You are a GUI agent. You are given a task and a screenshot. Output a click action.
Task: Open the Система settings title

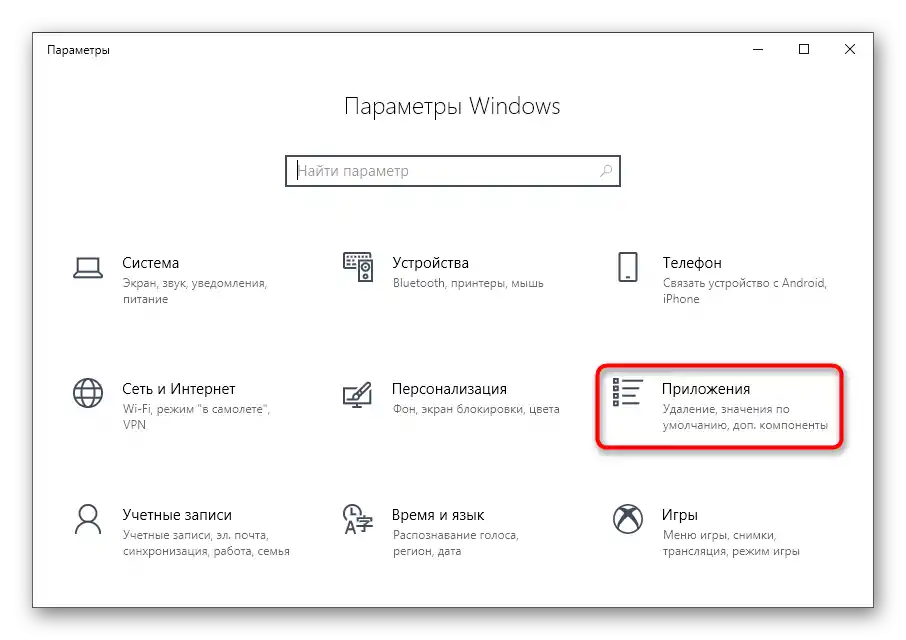pos(150,263)
